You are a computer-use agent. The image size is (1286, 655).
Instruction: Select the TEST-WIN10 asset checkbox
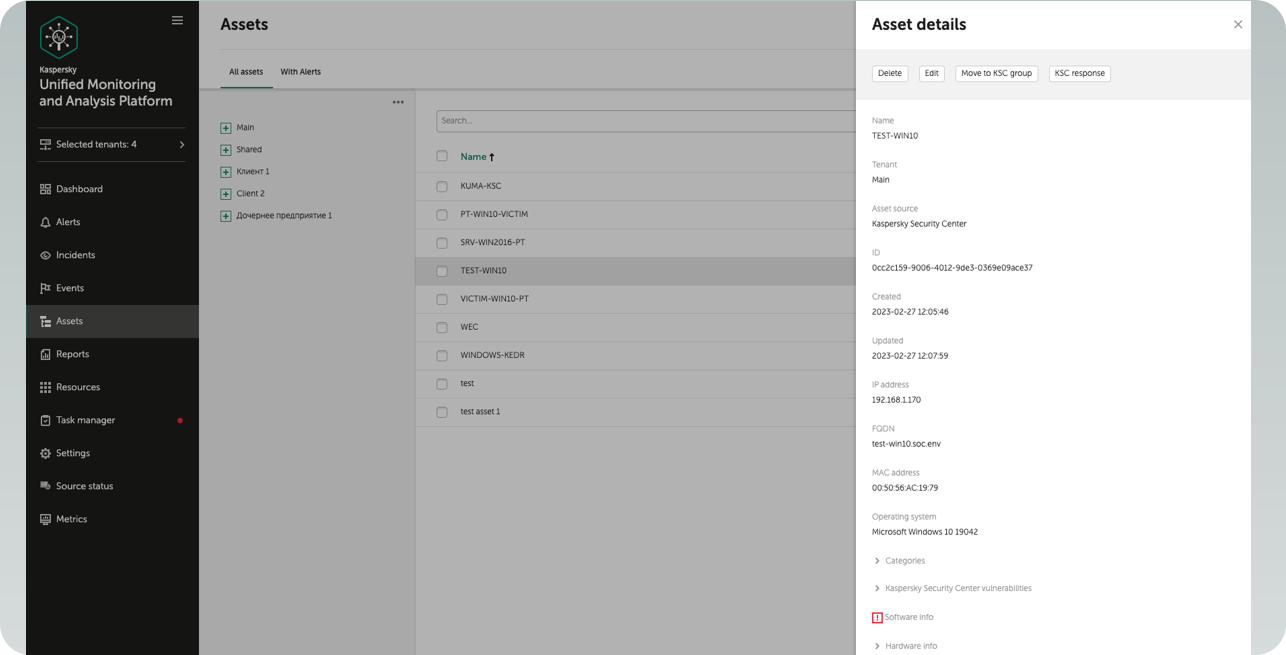coord(441,270)
